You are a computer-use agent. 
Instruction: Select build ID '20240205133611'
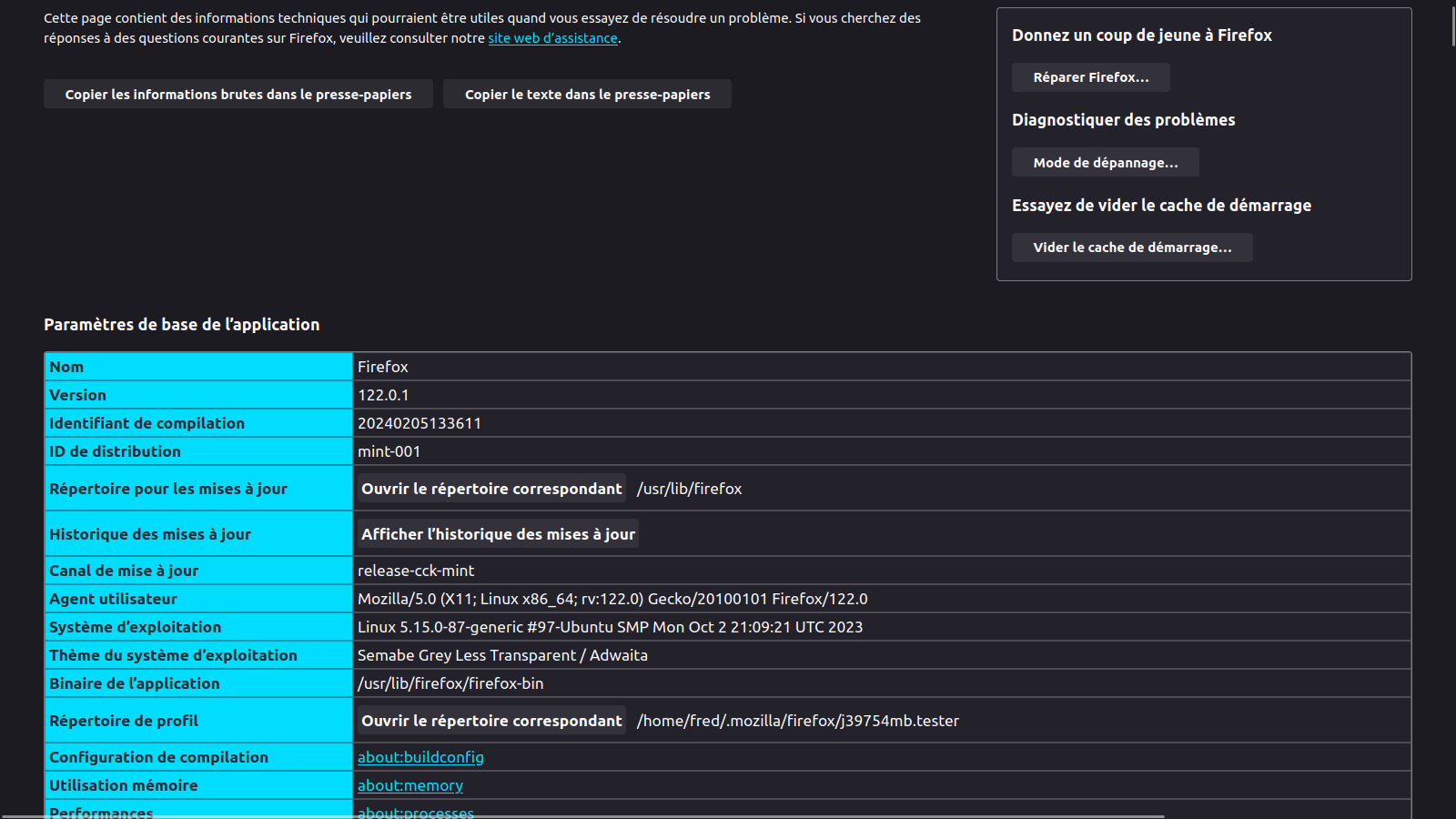[x=420, y=423]
